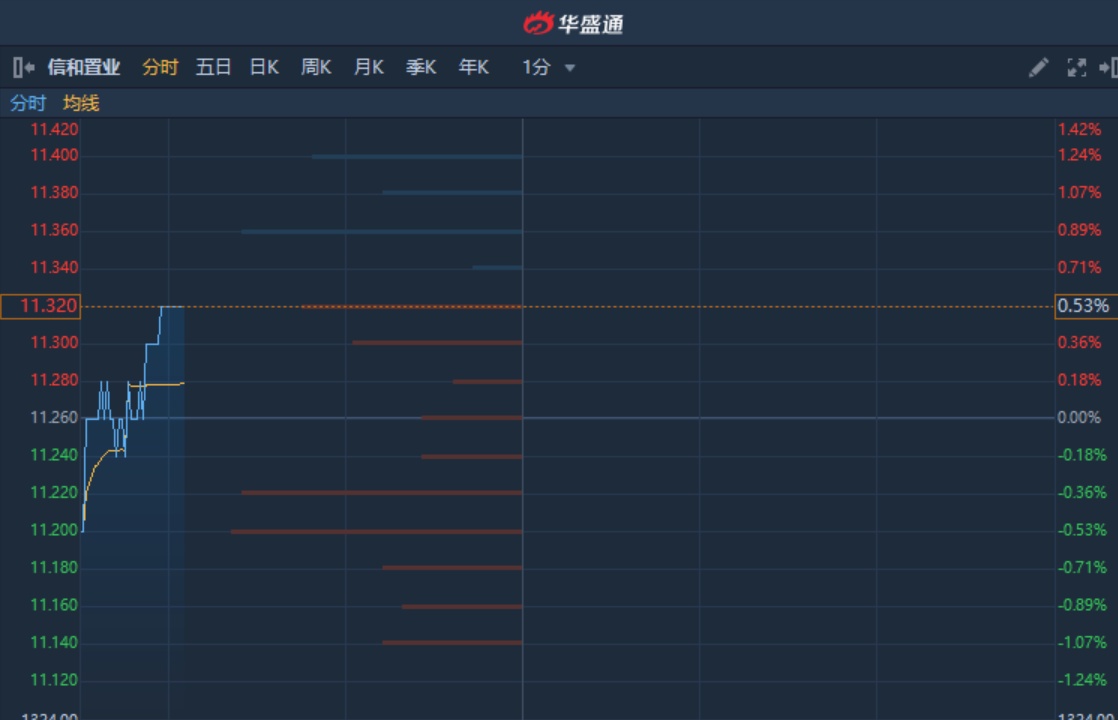Click the -1.07% green percentage label

(x=1082, y=642)
